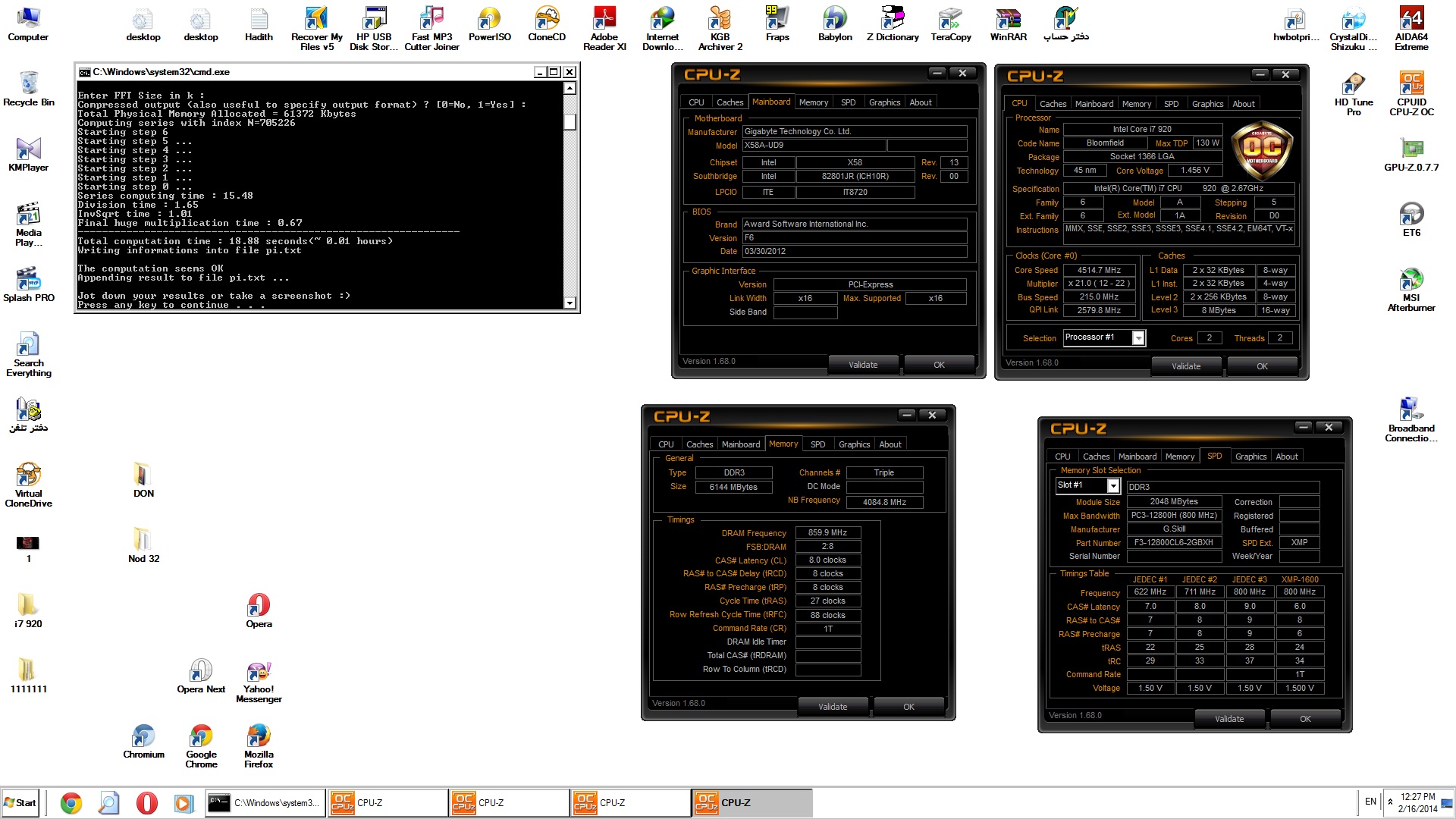This screenshot has width=1456, height=819.
Task: Switch to cmd.exe taskbar button
Action: tap(265, 802)
